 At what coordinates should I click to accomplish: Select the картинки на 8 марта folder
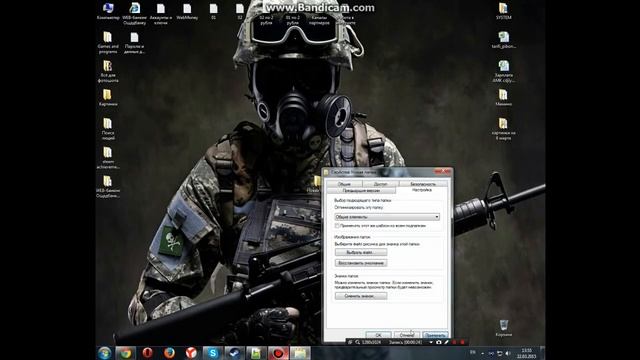(504, 129)
